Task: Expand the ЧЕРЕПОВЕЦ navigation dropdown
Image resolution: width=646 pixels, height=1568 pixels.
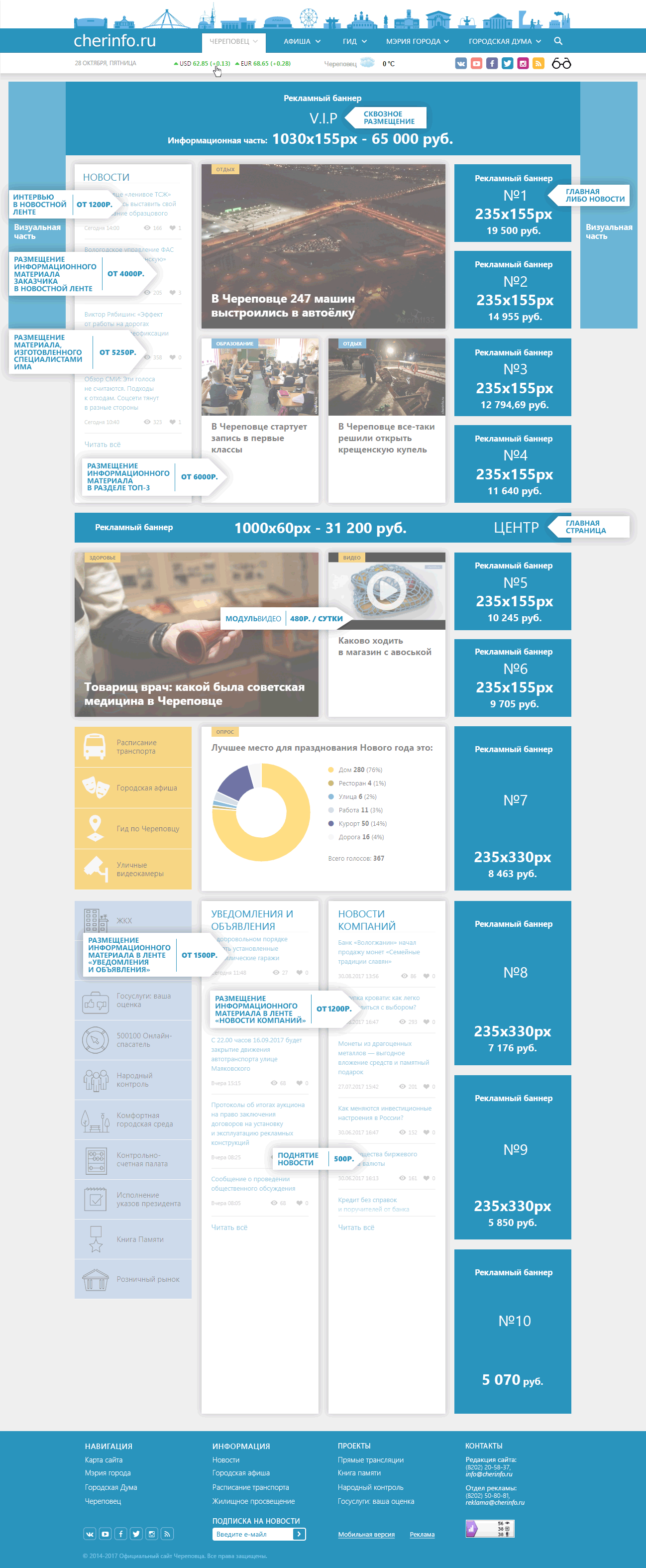Action: (234, 41)
